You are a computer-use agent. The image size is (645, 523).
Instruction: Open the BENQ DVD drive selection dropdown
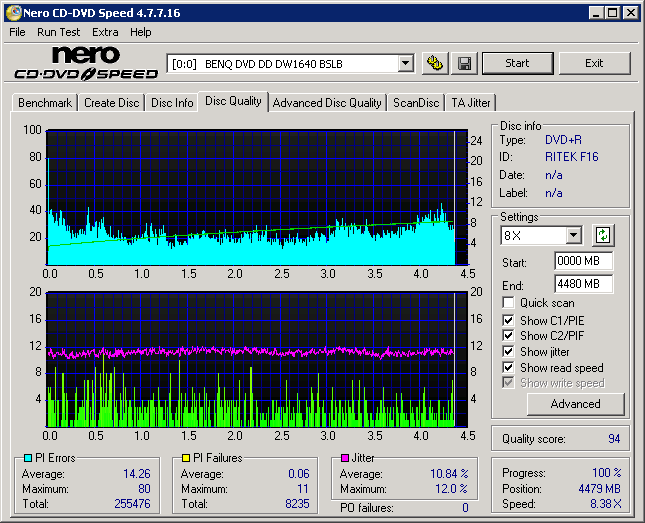tap(405, 63)
